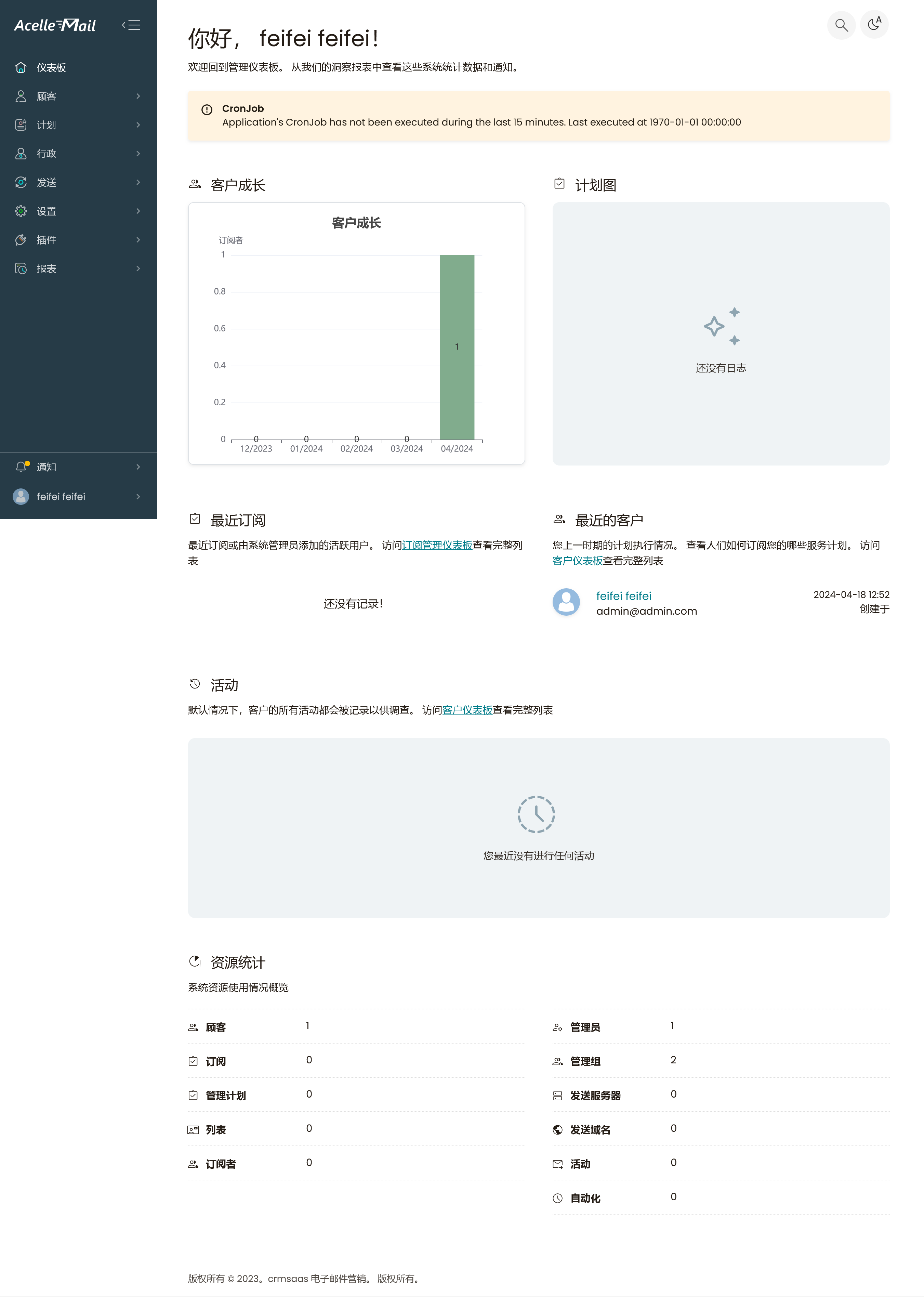Open the 仪表板 menu item
The image size is (924, 1297).
(x=79, y=68)
